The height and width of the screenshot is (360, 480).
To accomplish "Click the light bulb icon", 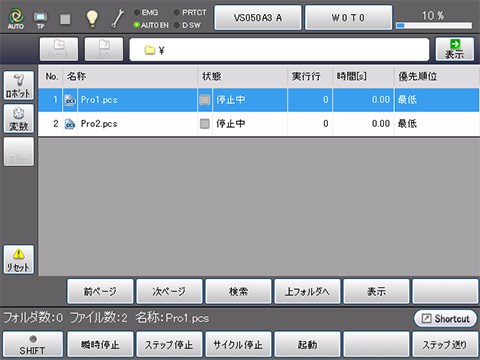I will point(92,18).
